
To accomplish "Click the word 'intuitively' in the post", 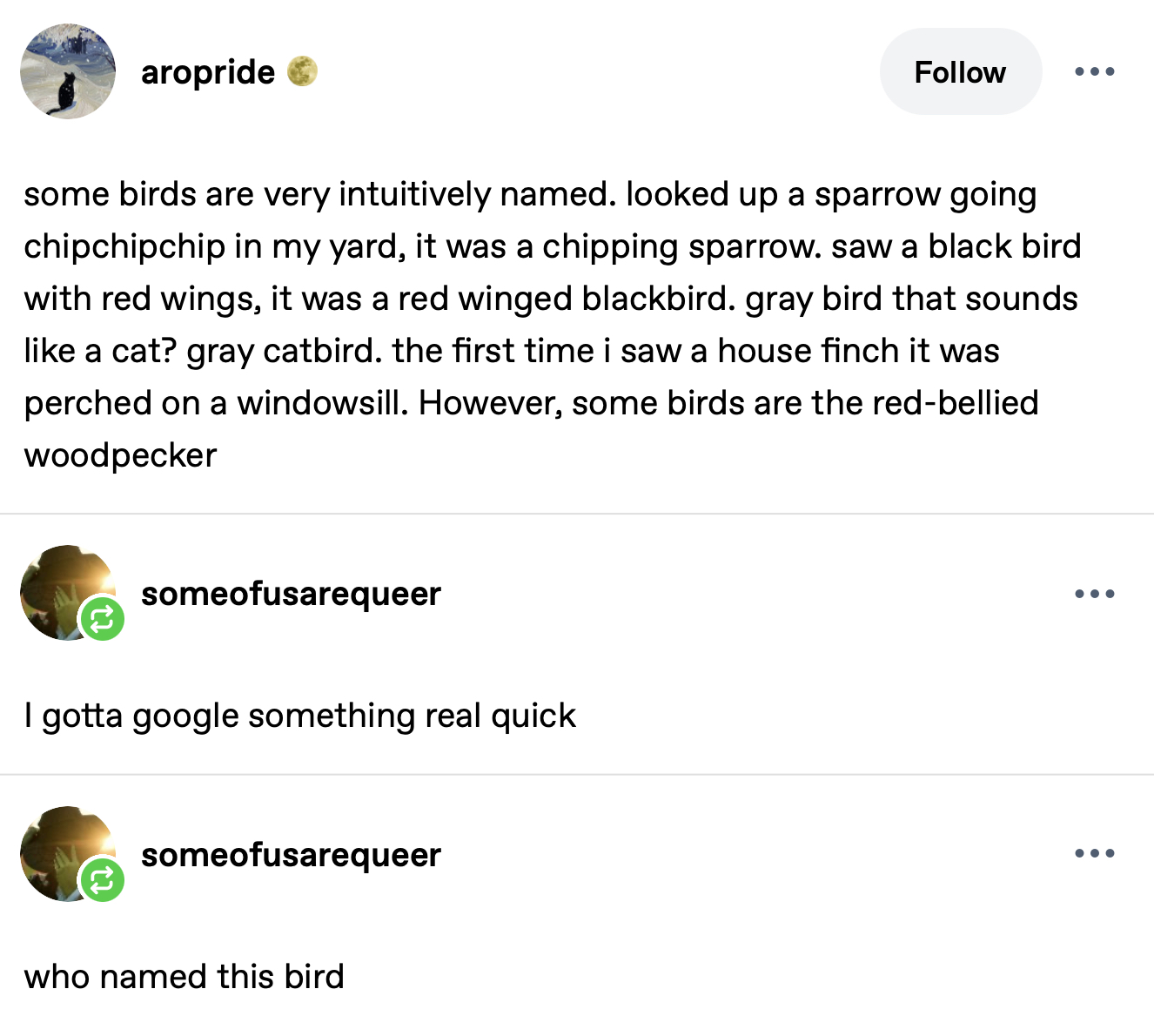I will click(x=414, y=194).
